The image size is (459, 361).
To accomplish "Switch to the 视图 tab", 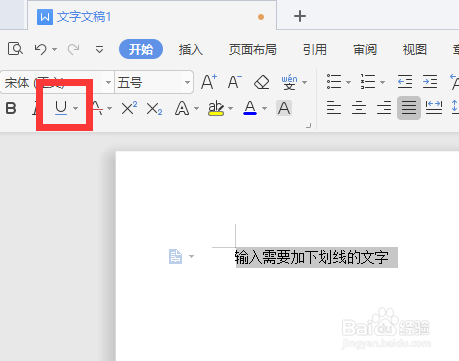I will (x=415, y=50).
